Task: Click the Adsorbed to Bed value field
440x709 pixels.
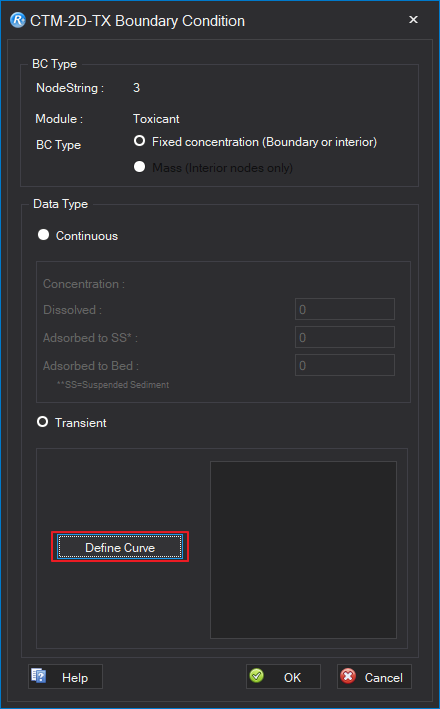Action: point(345,365)
